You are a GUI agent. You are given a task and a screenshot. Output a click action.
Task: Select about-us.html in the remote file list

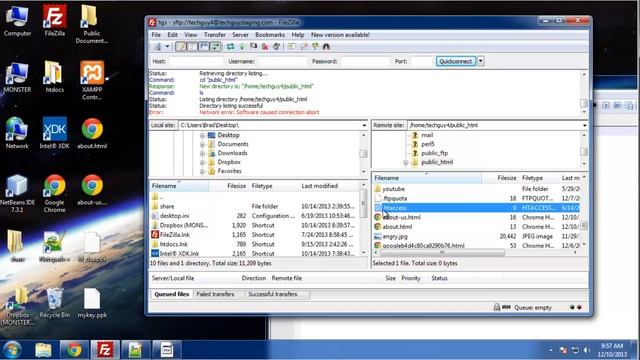coord(402,218)
